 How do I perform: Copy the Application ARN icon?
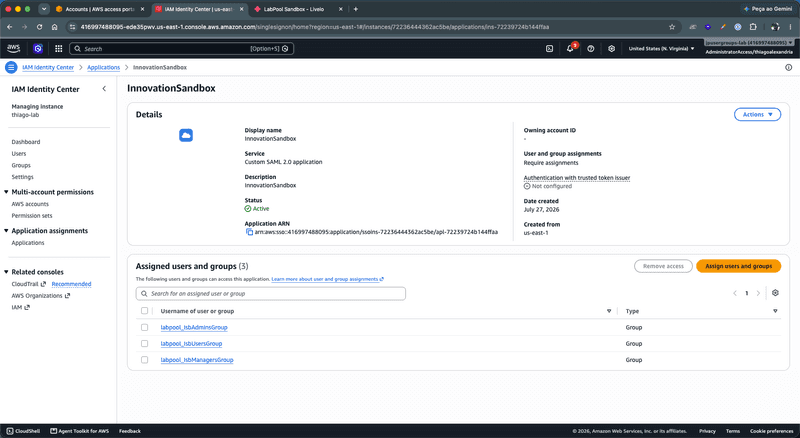pyautogui.click(x=249, y=232)
